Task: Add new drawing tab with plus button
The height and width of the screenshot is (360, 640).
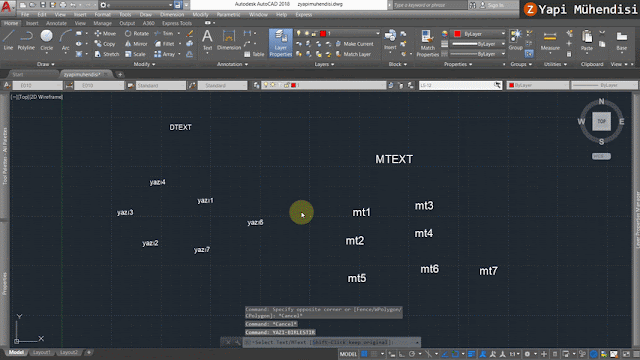Action: point(120,74)
